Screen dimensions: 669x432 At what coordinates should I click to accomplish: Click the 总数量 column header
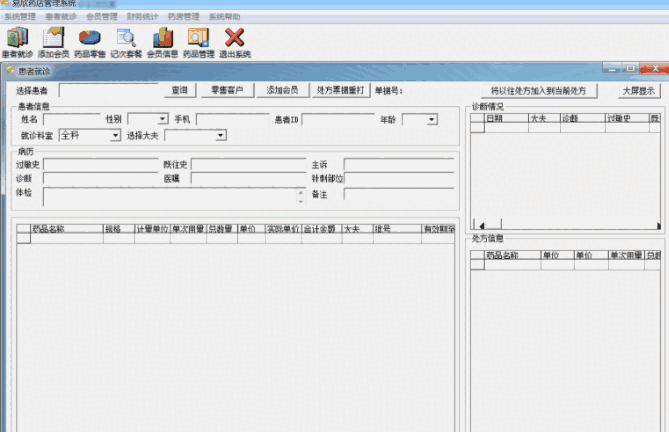click(x=222, y=229)
